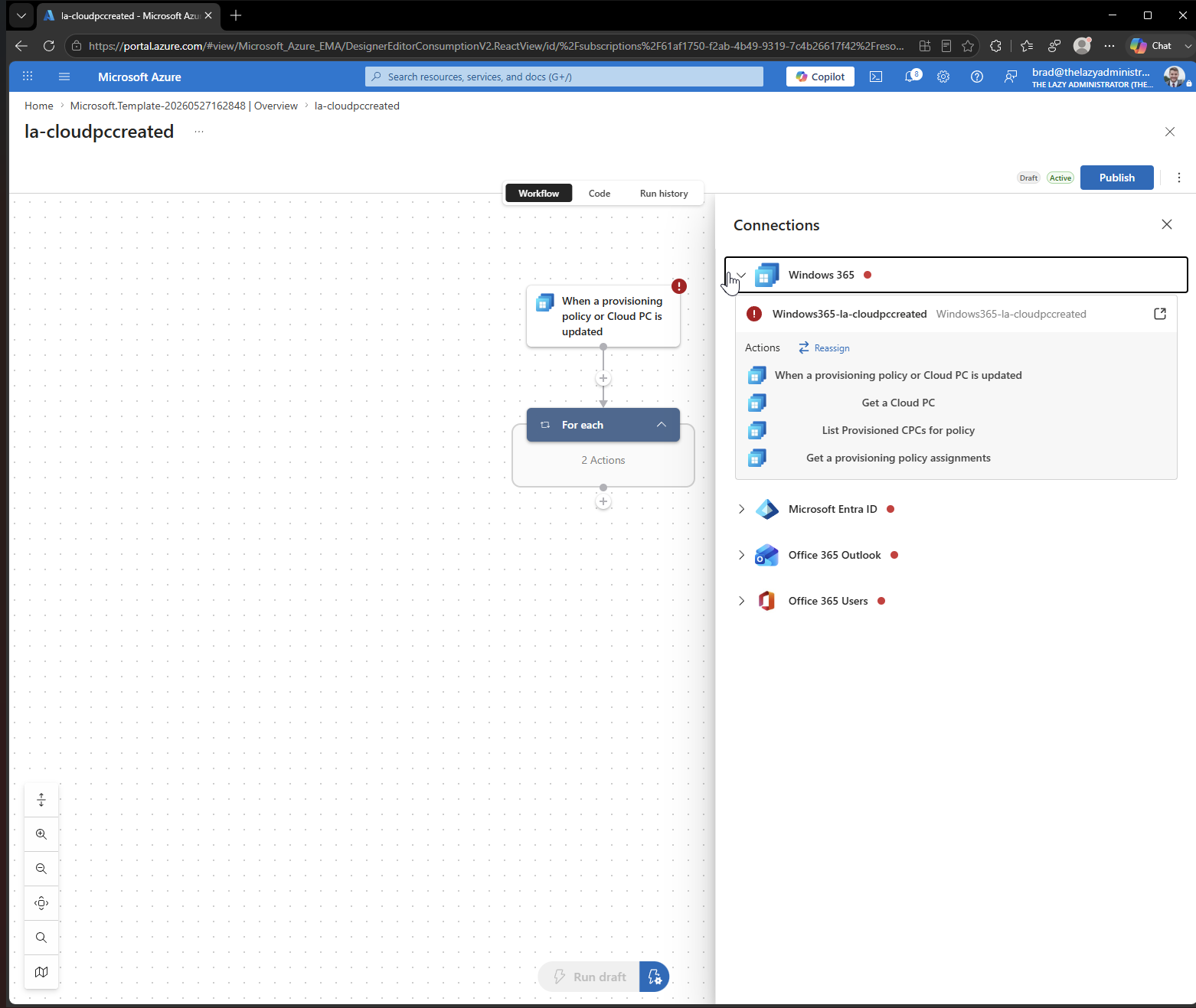
Task: Switch to the Code tab
Action: [x=600, y=194]
